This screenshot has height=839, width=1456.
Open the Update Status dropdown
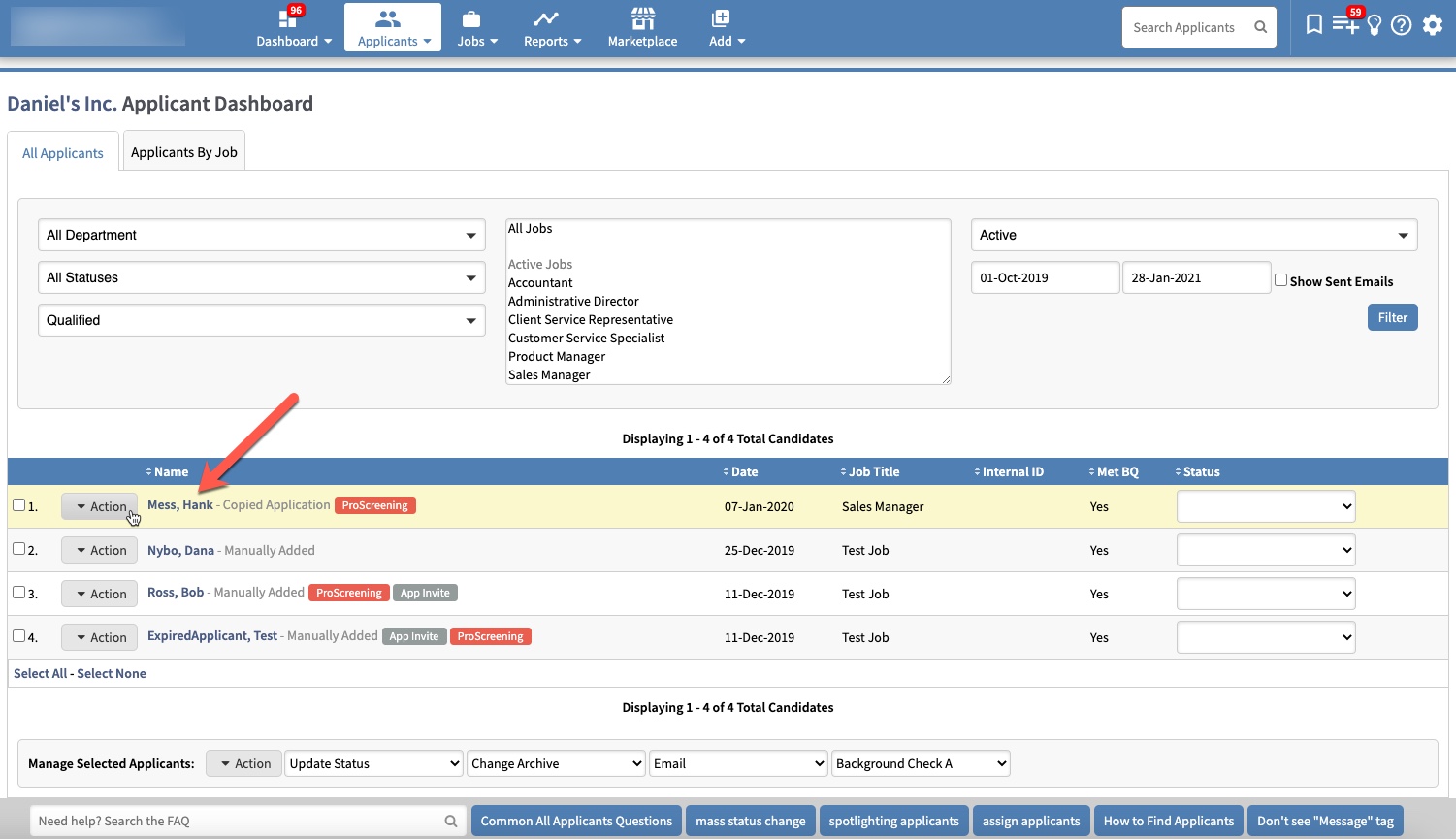(x=373, y=764)
